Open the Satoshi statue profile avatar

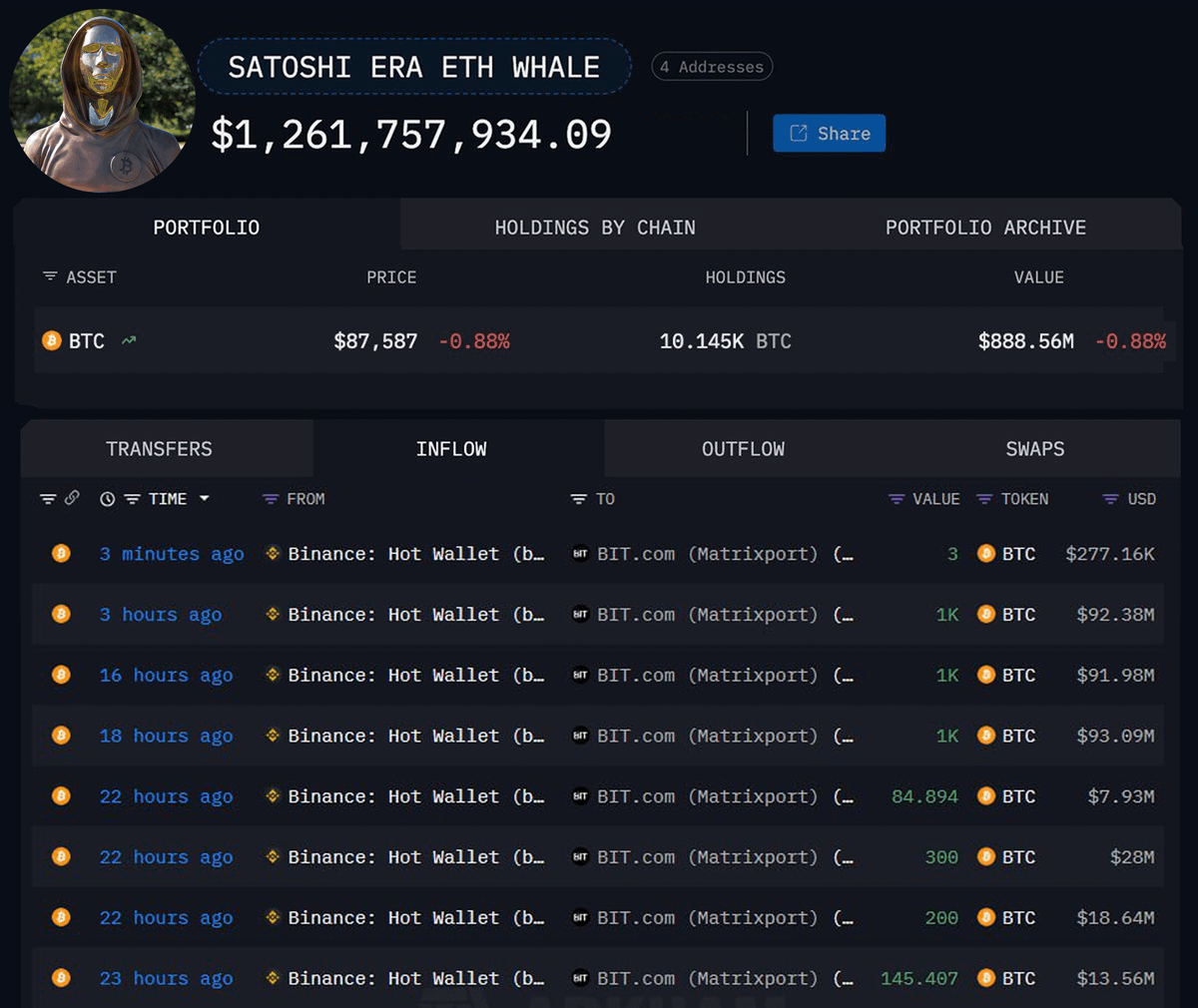coord(102,100)
